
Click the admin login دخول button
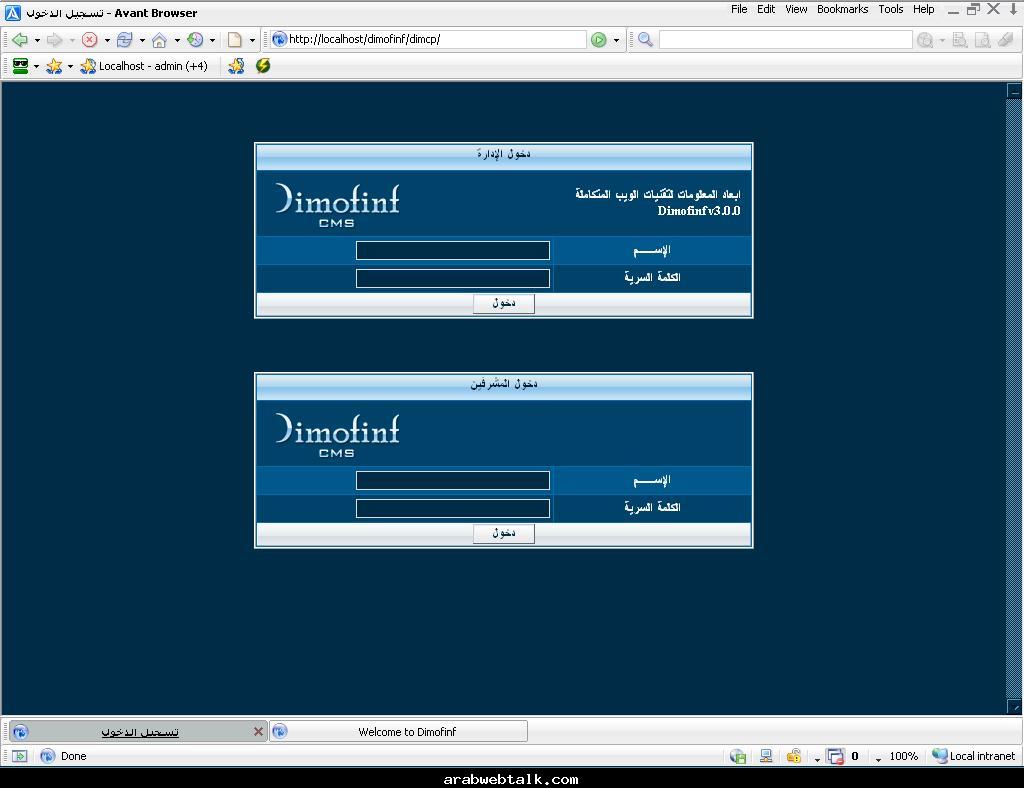[x=504, y=304]
